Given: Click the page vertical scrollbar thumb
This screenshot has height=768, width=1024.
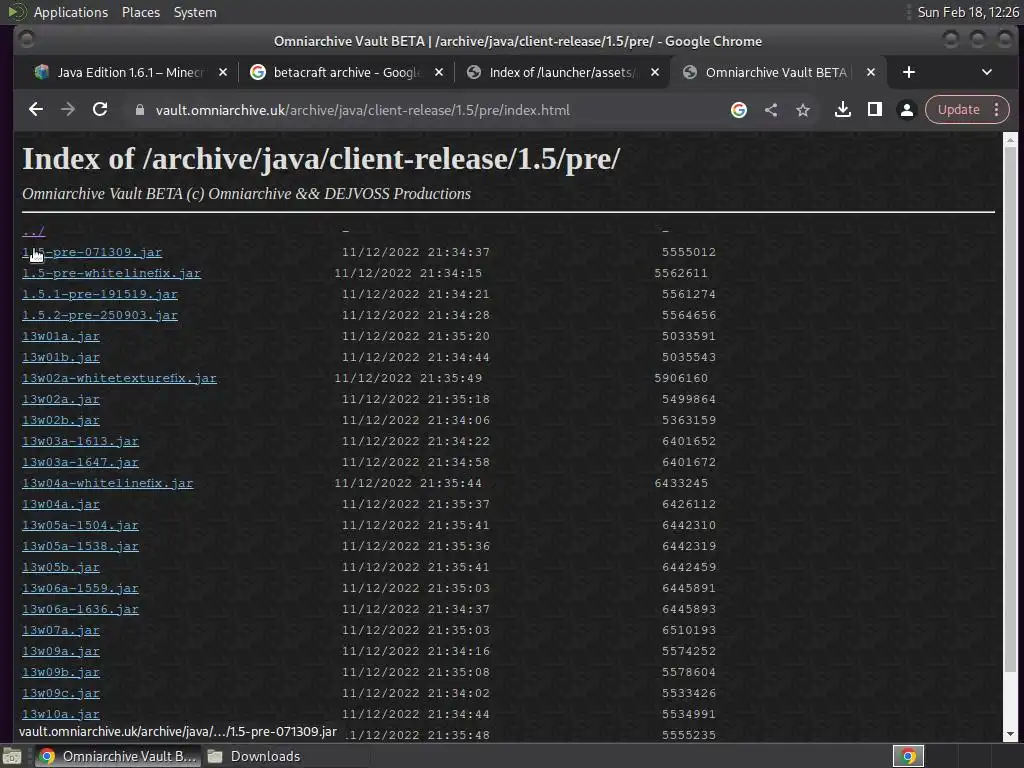Looking at the screenshot, I should [1010, 408].
